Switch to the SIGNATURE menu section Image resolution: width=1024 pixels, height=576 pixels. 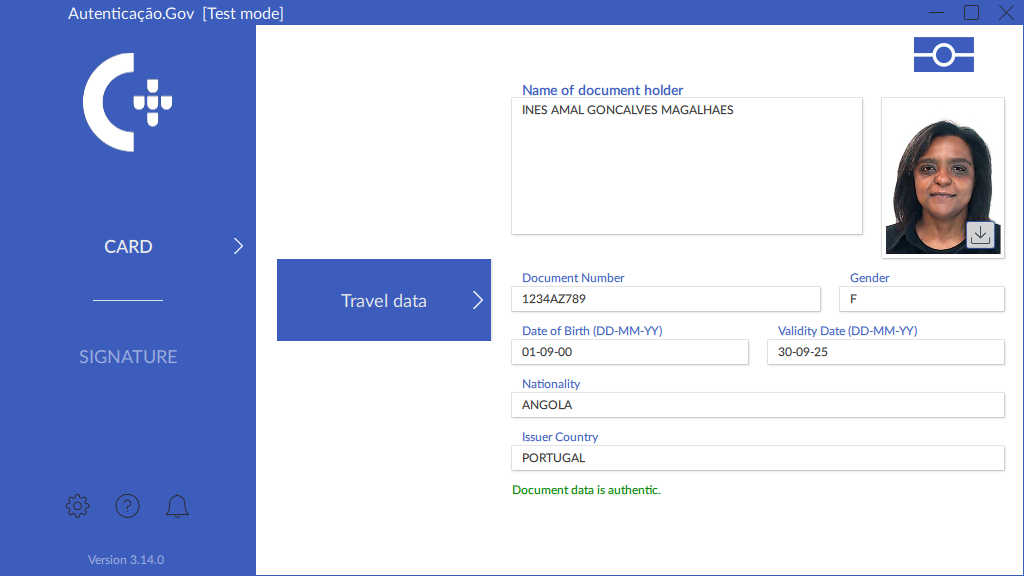click(x=128, y=357)
